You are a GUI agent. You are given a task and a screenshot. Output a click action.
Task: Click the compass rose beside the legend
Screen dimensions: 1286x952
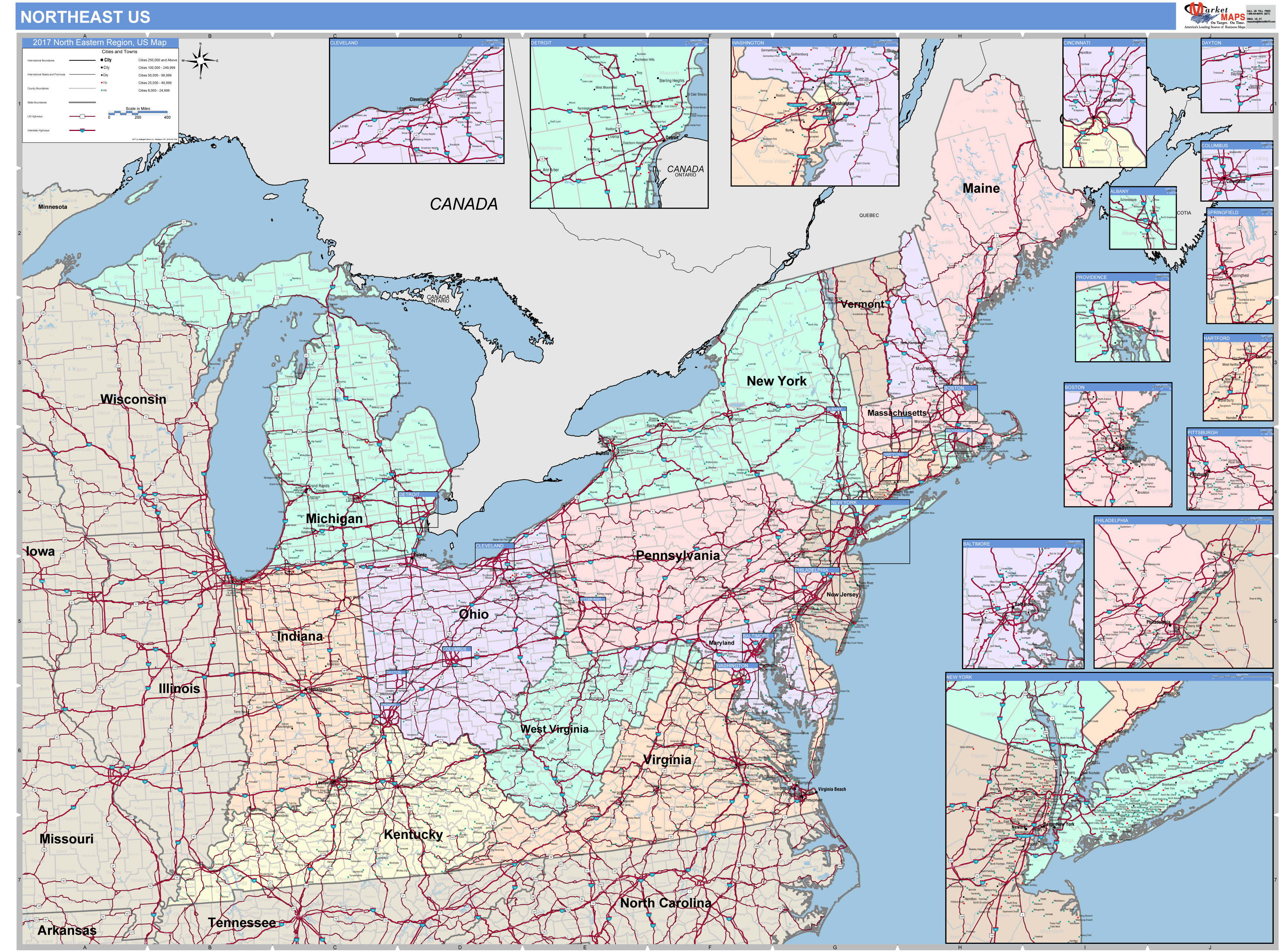click(x=200, y=60)
